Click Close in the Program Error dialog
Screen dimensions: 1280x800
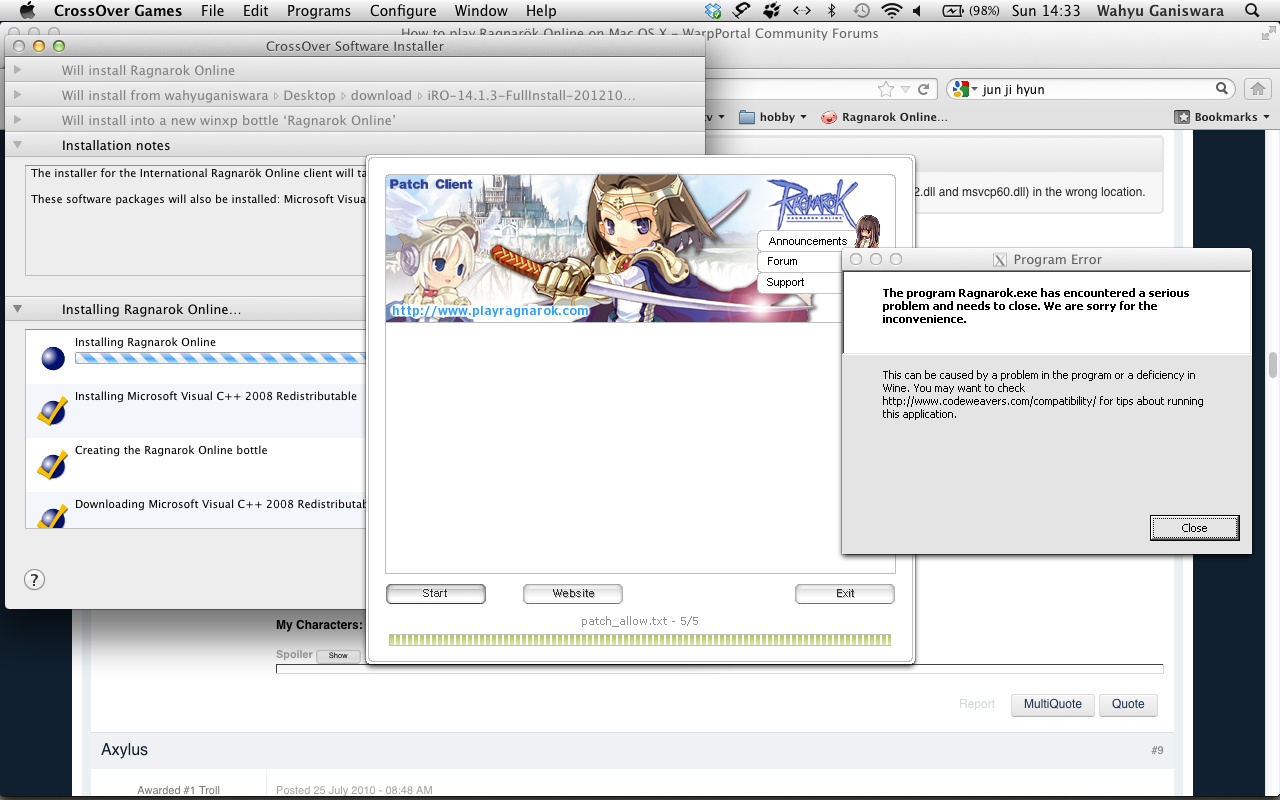point(1194,528)
